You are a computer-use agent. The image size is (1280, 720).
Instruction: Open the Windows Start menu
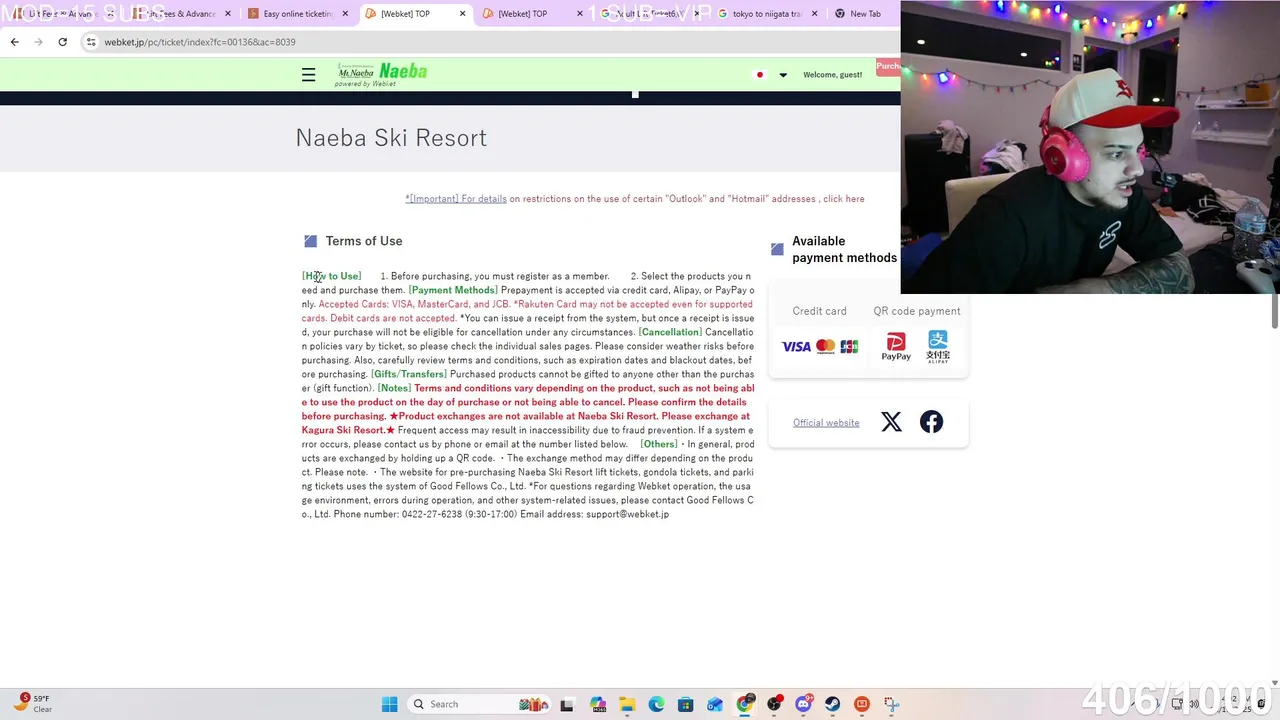tap(389, 704)
